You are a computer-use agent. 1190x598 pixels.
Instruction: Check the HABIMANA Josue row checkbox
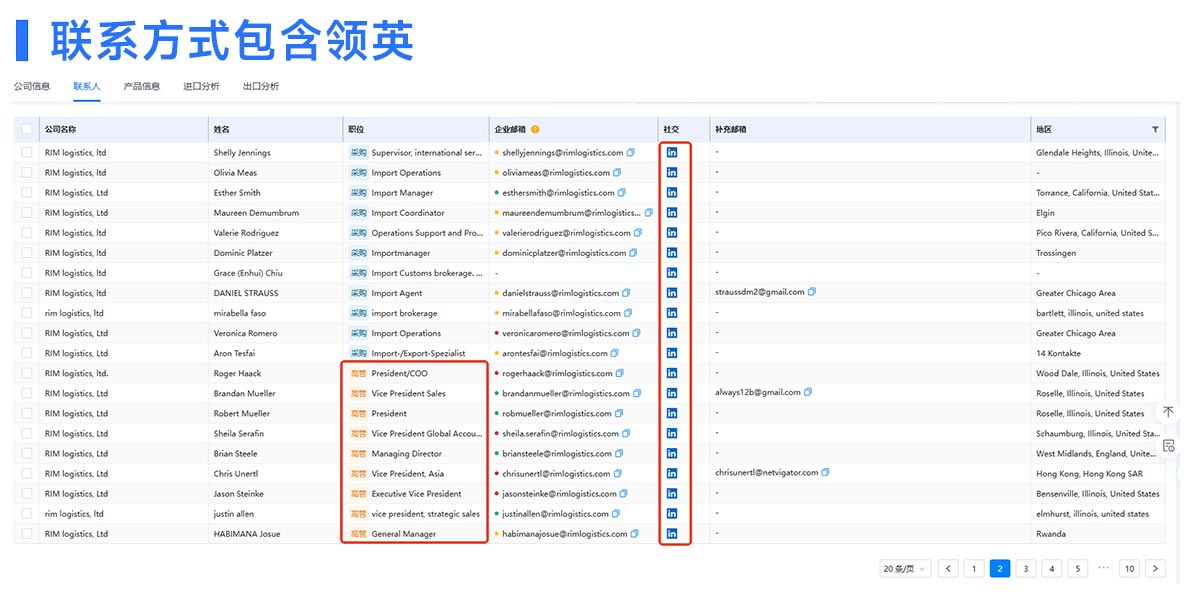click(x=27, y=533)
